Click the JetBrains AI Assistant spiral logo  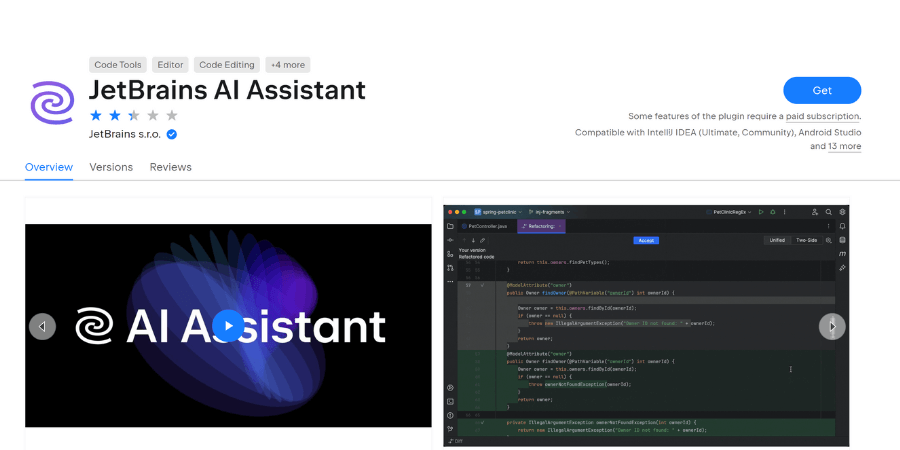(53, 102)
